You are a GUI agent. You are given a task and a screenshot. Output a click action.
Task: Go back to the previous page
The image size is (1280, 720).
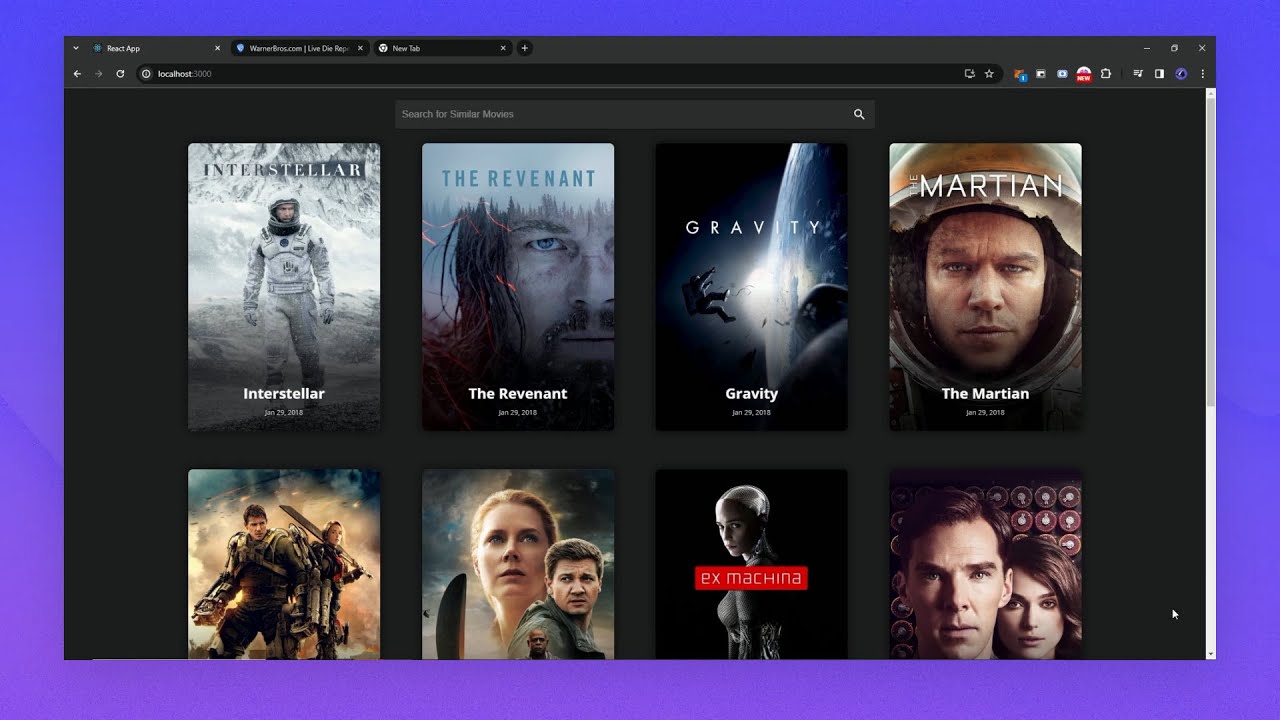[x=77, y=74]
